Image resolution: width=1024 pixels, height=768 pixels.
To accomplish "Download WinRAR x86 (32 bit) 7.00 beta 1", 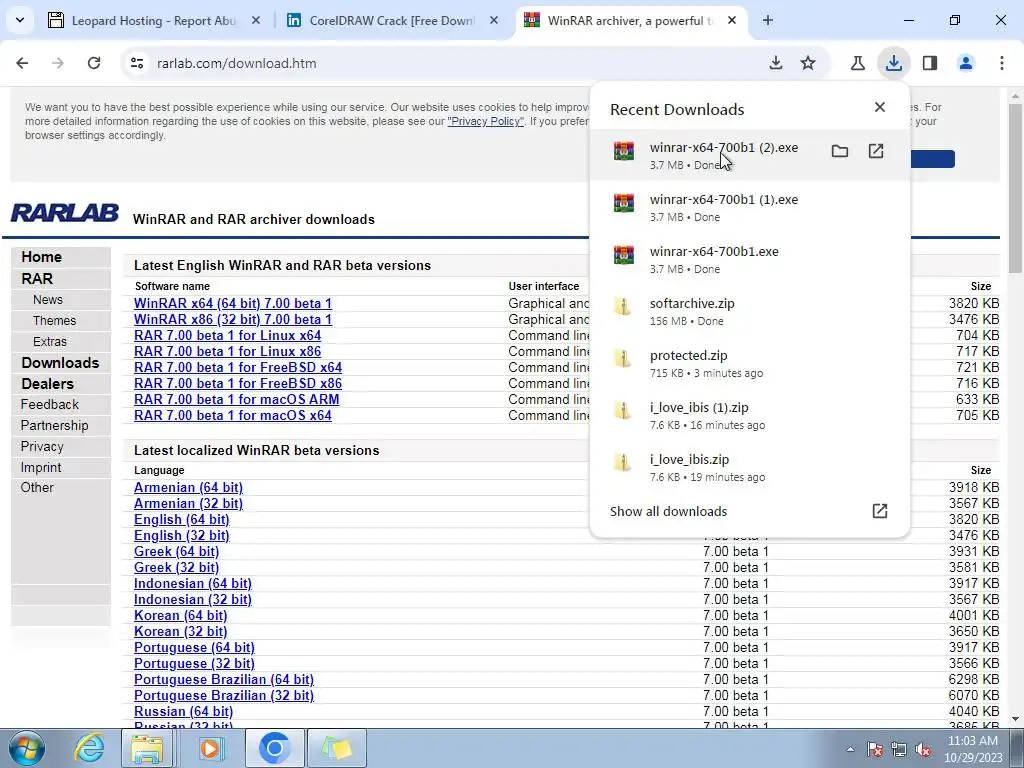I will pyautogui.click(x=232, y=319).
